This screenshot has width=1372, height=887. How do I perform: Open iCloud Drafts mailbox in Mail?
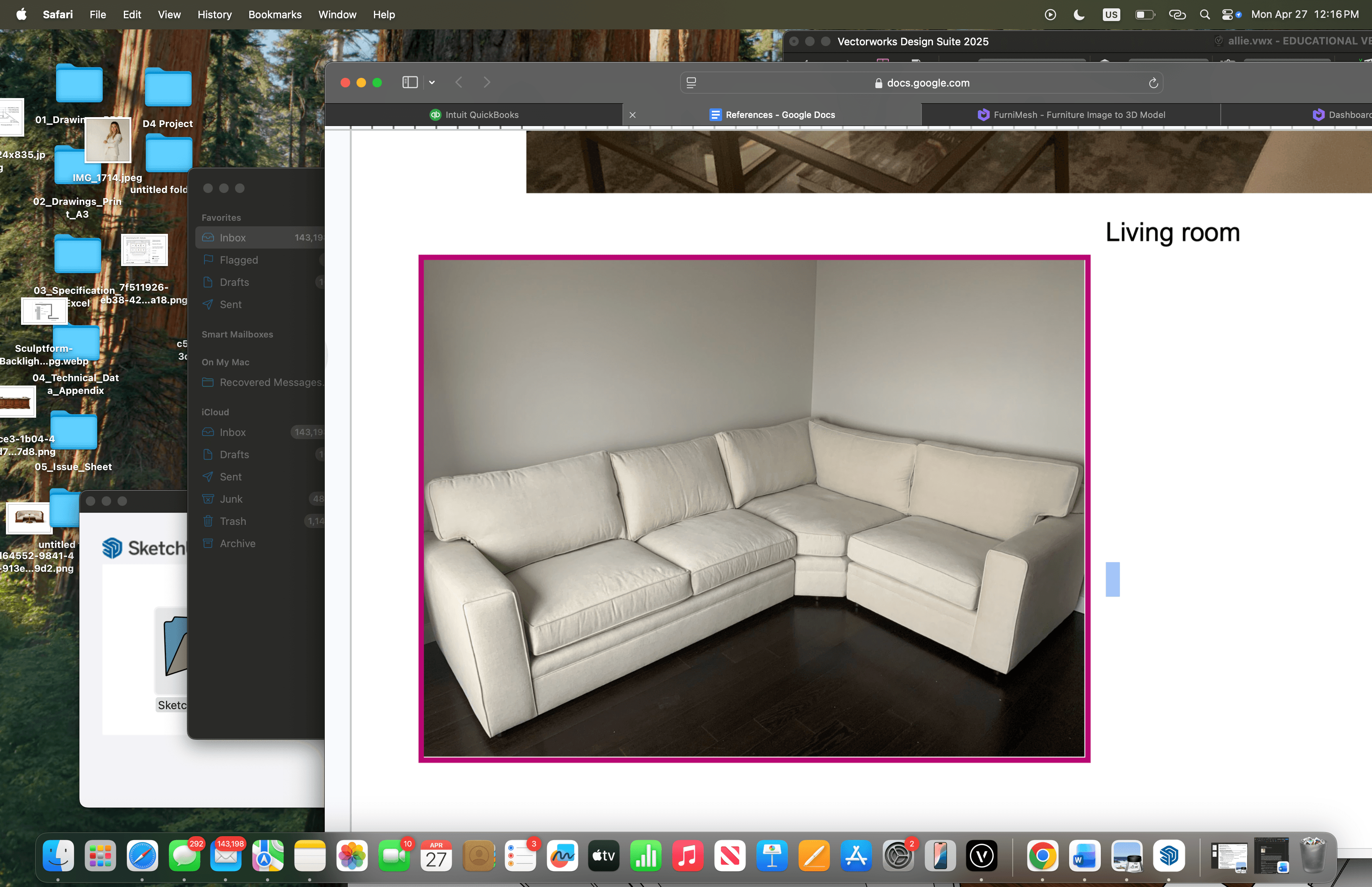point(260,455)
